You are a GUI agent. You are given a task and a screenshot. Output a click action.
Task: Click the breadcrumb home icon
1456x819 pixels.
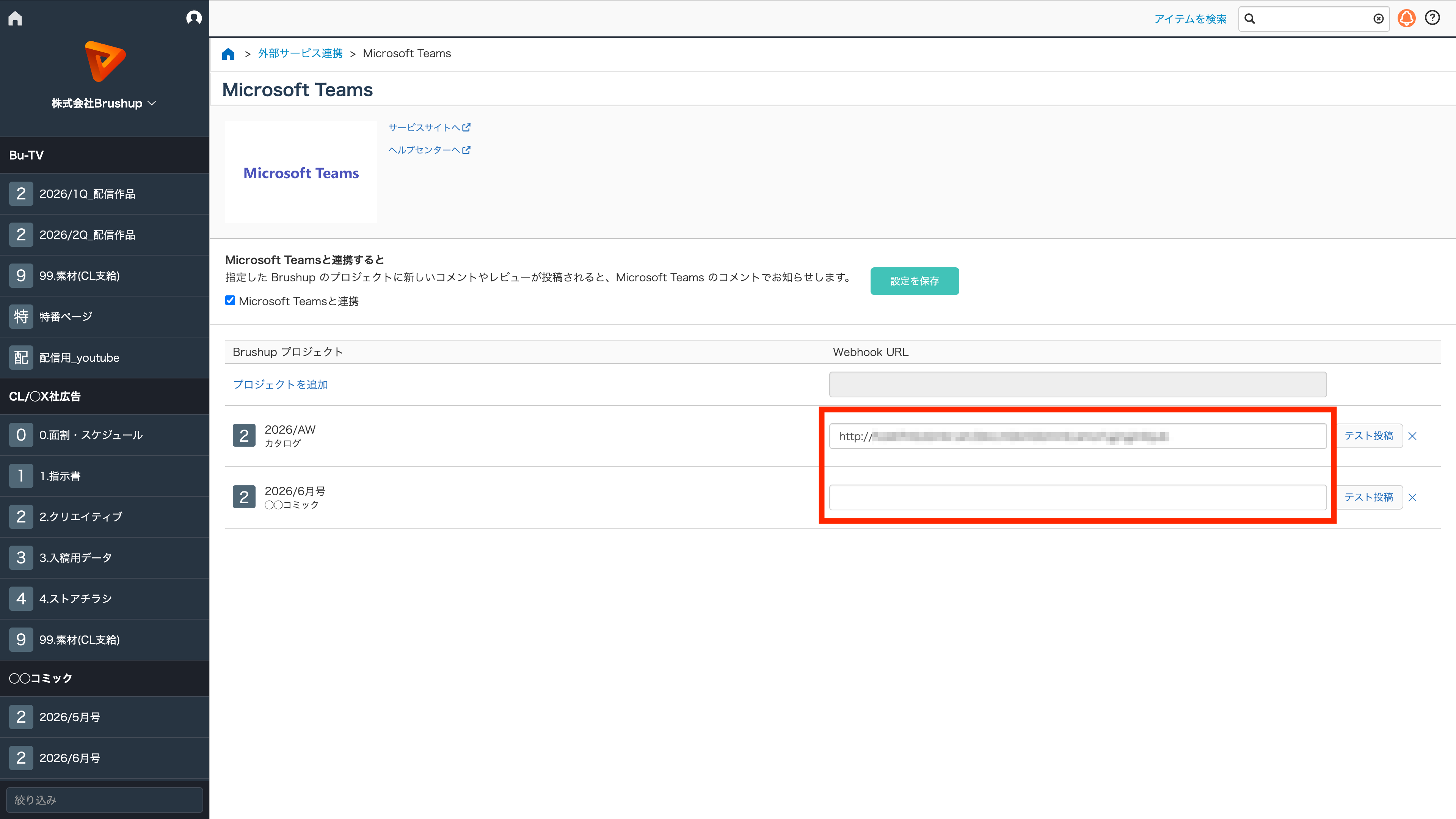pos(228,54)
